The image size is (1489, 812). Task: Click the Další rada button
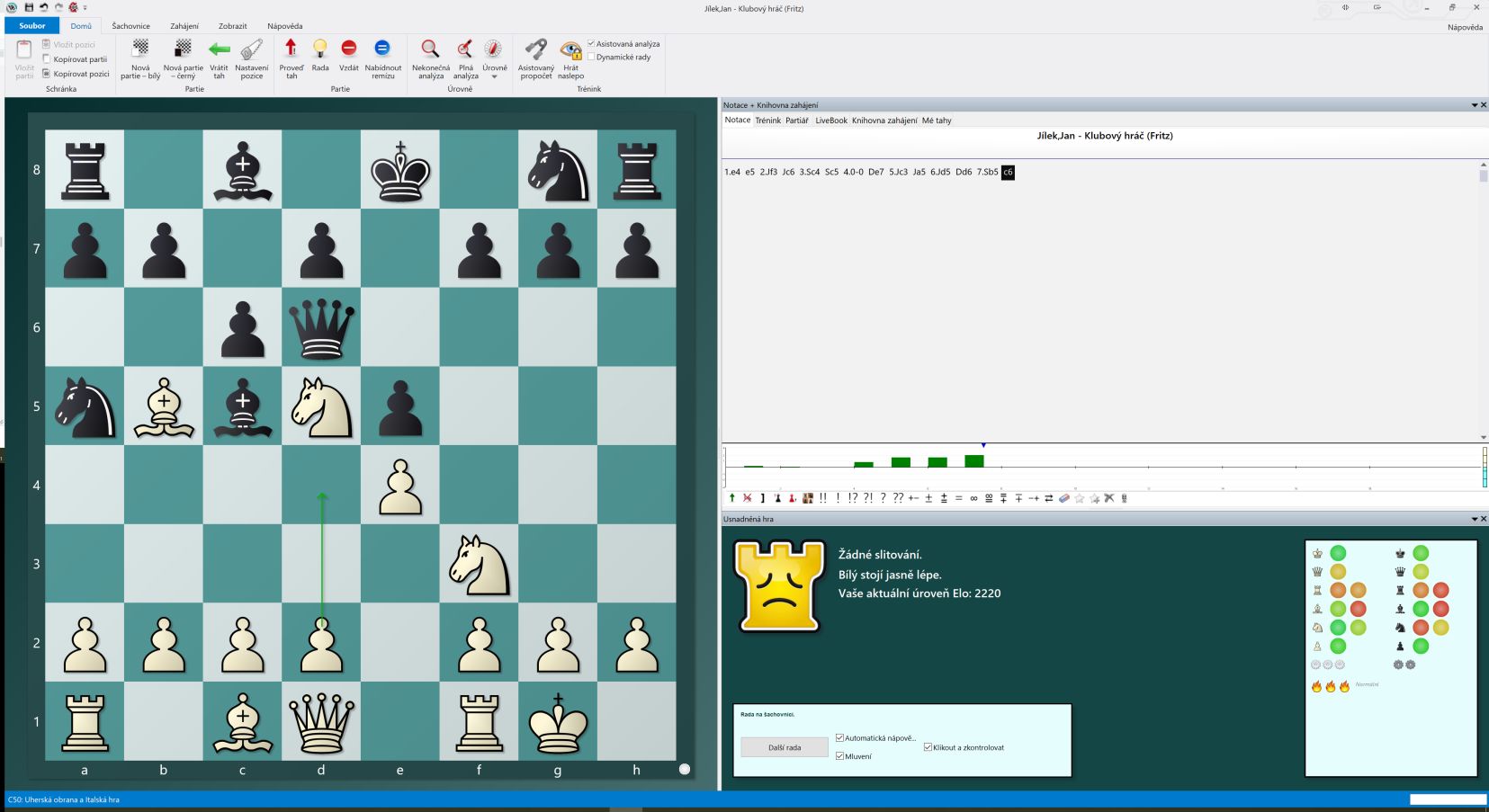tap(785, 747)
